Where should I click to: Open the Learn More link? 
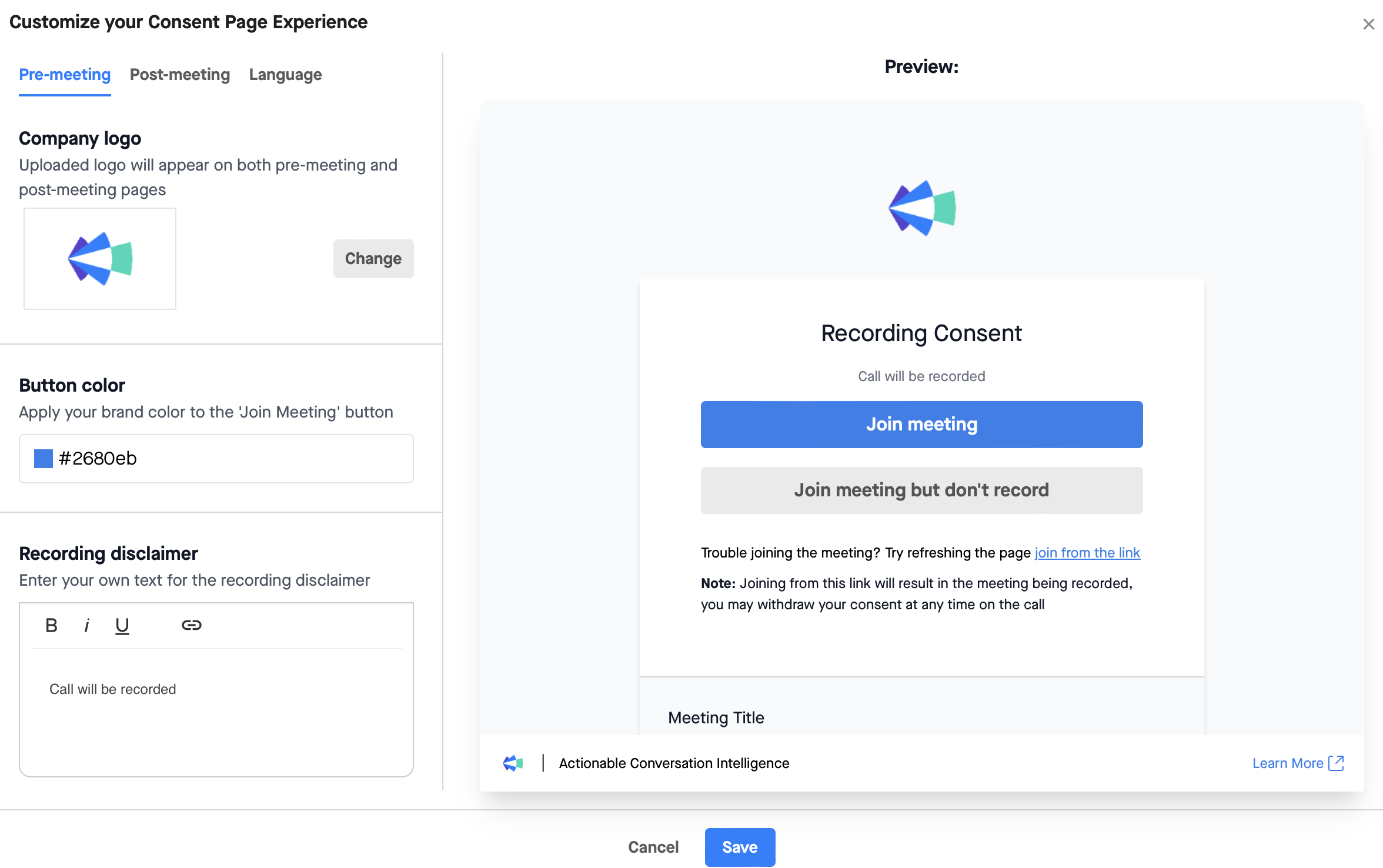pos(1288,763)
